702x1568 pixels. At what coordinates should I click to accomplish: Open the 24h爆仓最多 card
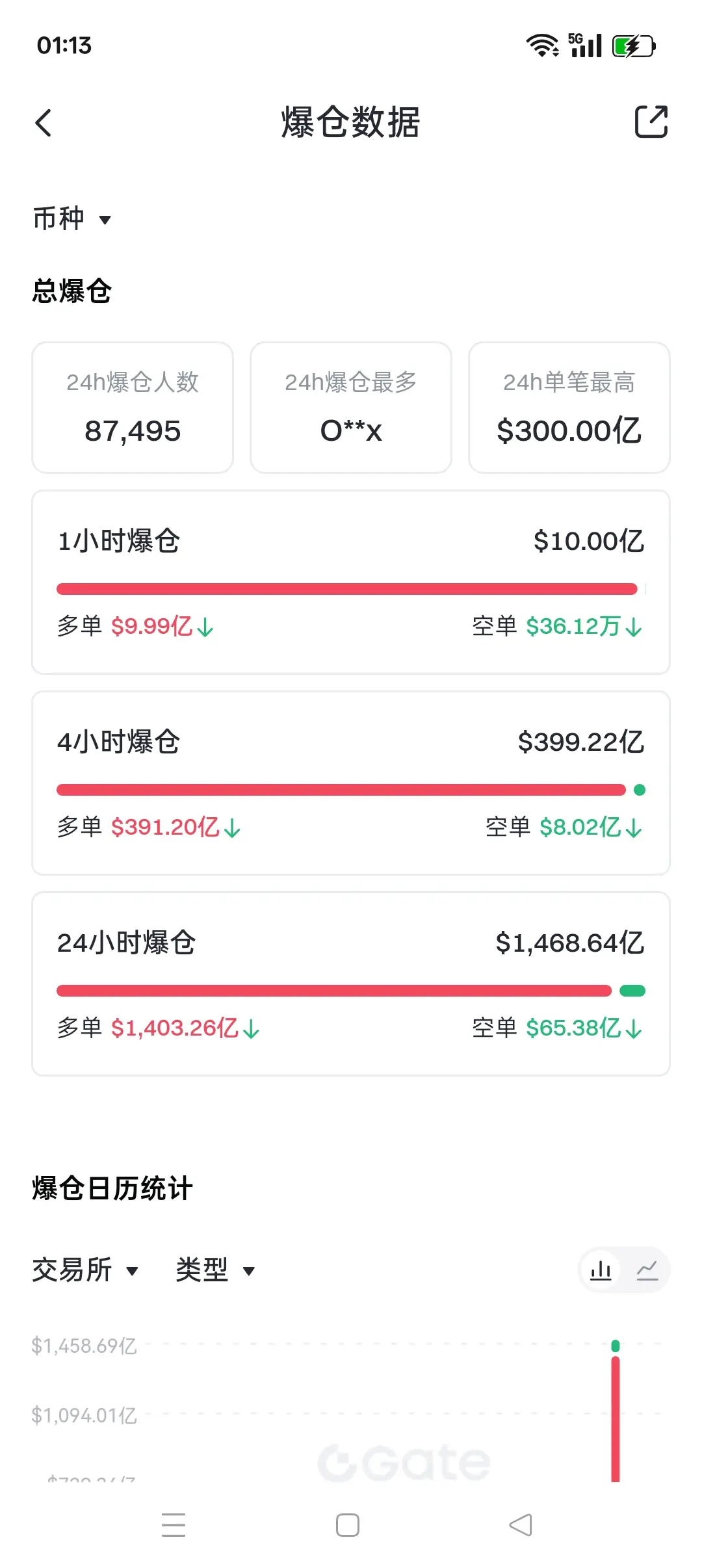pyautogui.click(x=351, y=408)
